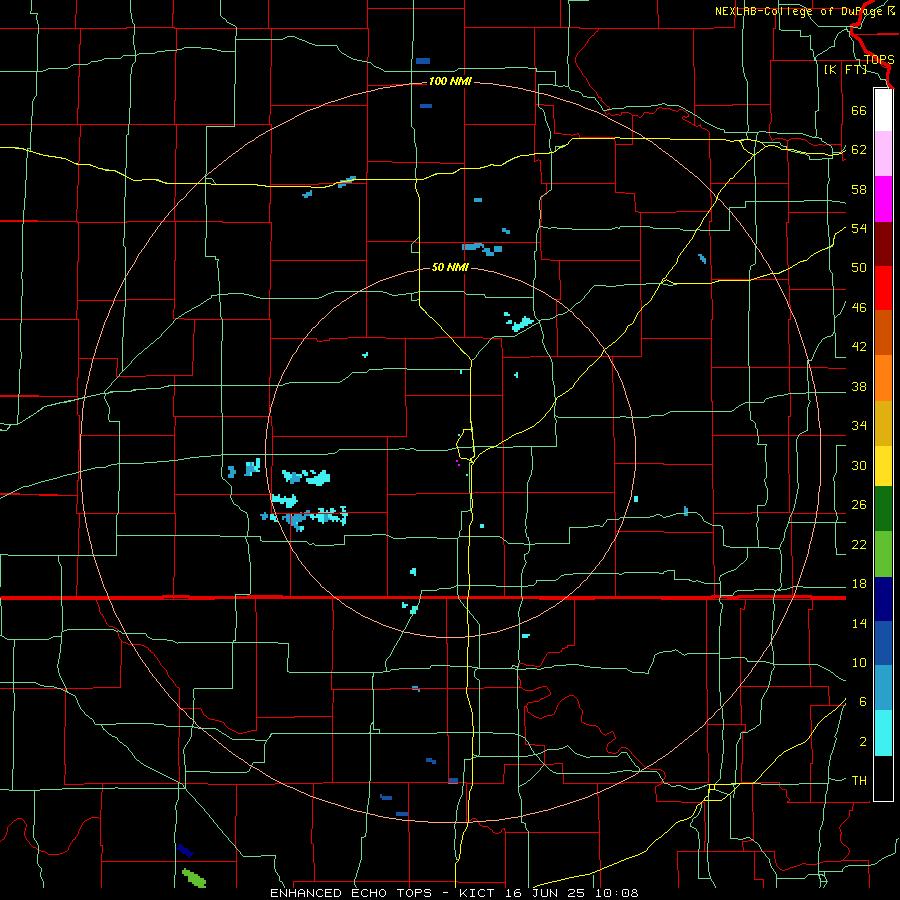Click the bright red 50 kft legend color

tap(883, 288)
